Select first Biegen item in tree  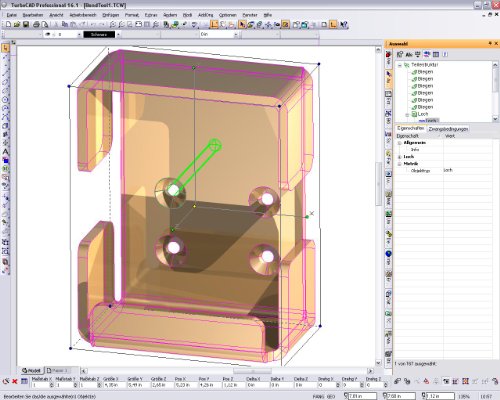(425, 72)
